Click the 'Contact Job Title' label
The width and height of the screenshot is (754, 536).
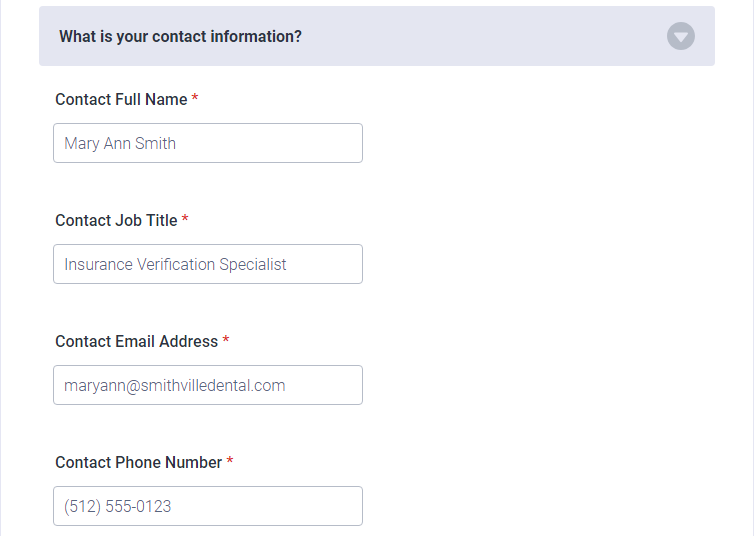click(116, 221)
